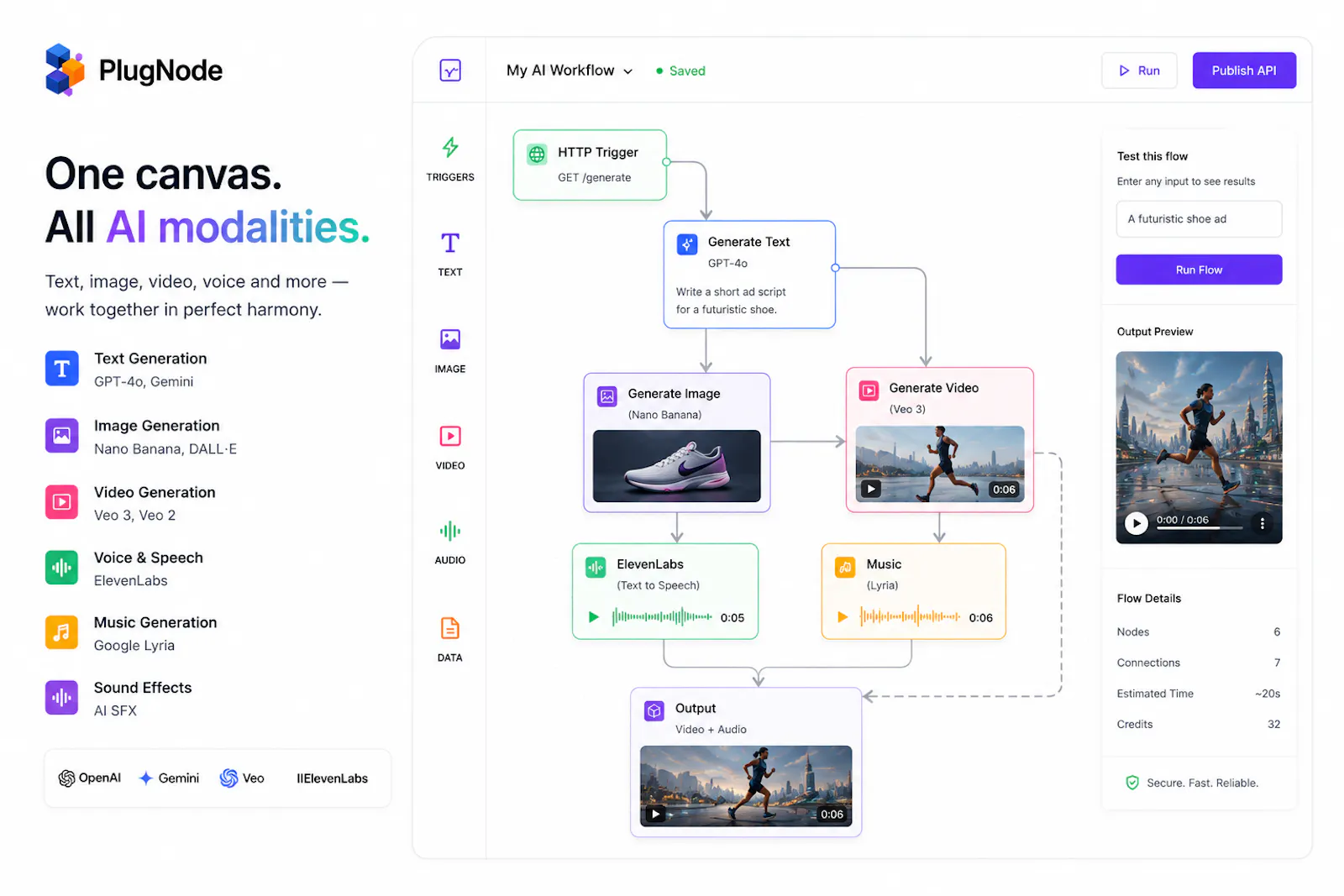Image resolution: width=1344 pixels, height=896 pixels.
Task: Click the Connections count row
Action: (1199, 663)
